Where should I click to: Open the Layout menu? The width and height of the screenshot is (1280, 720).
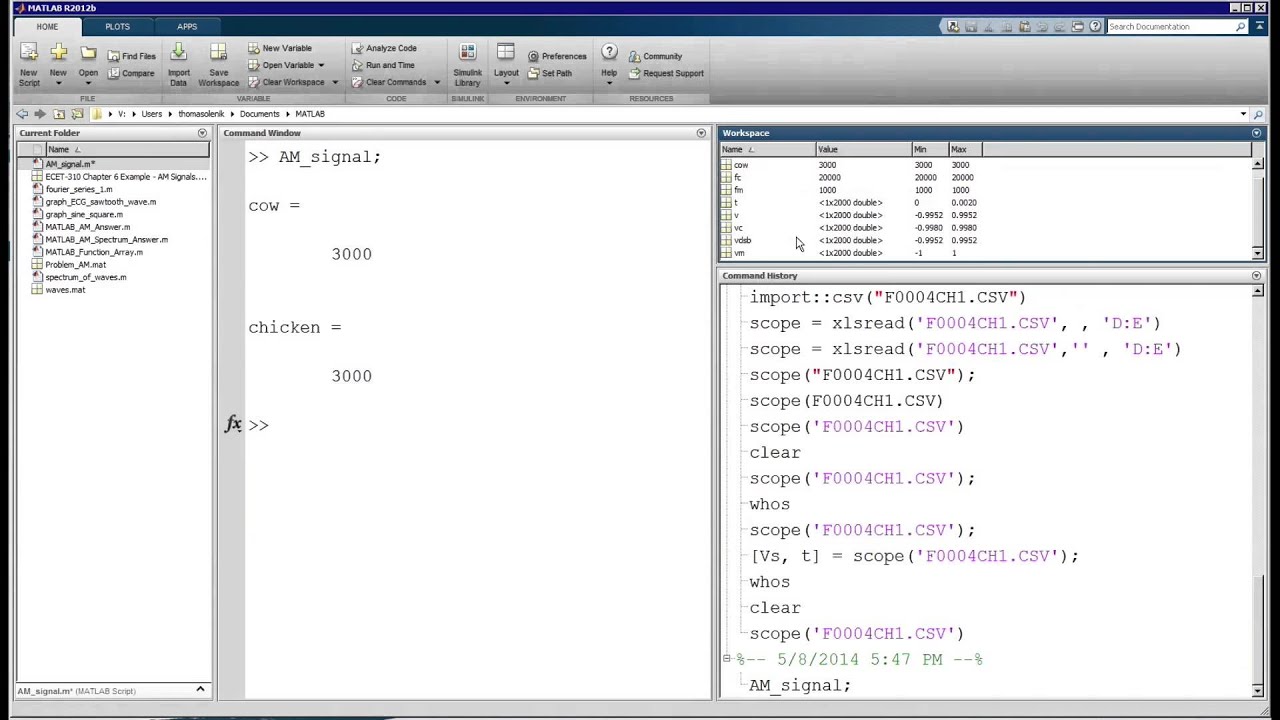506,64
